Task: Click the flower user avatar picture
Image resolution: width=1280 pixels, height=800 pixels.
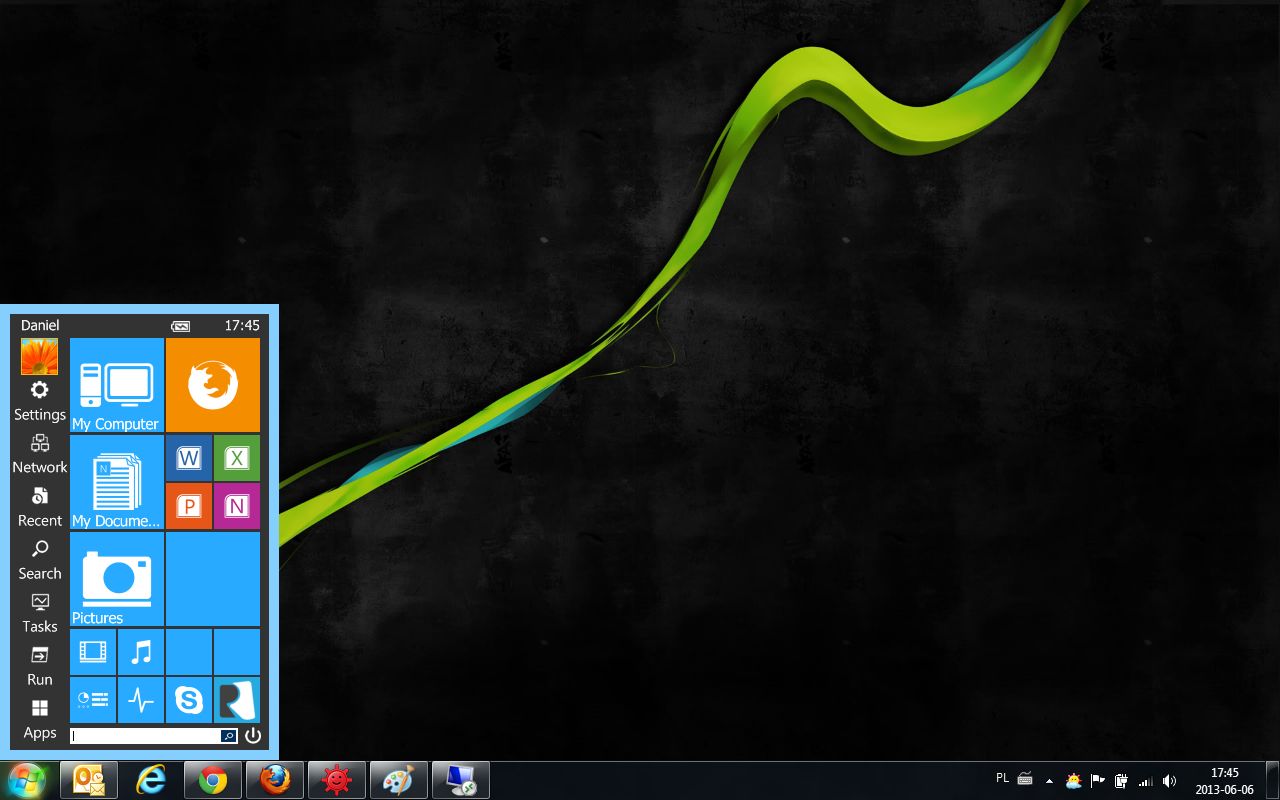Action: click(x=40, y=356)
